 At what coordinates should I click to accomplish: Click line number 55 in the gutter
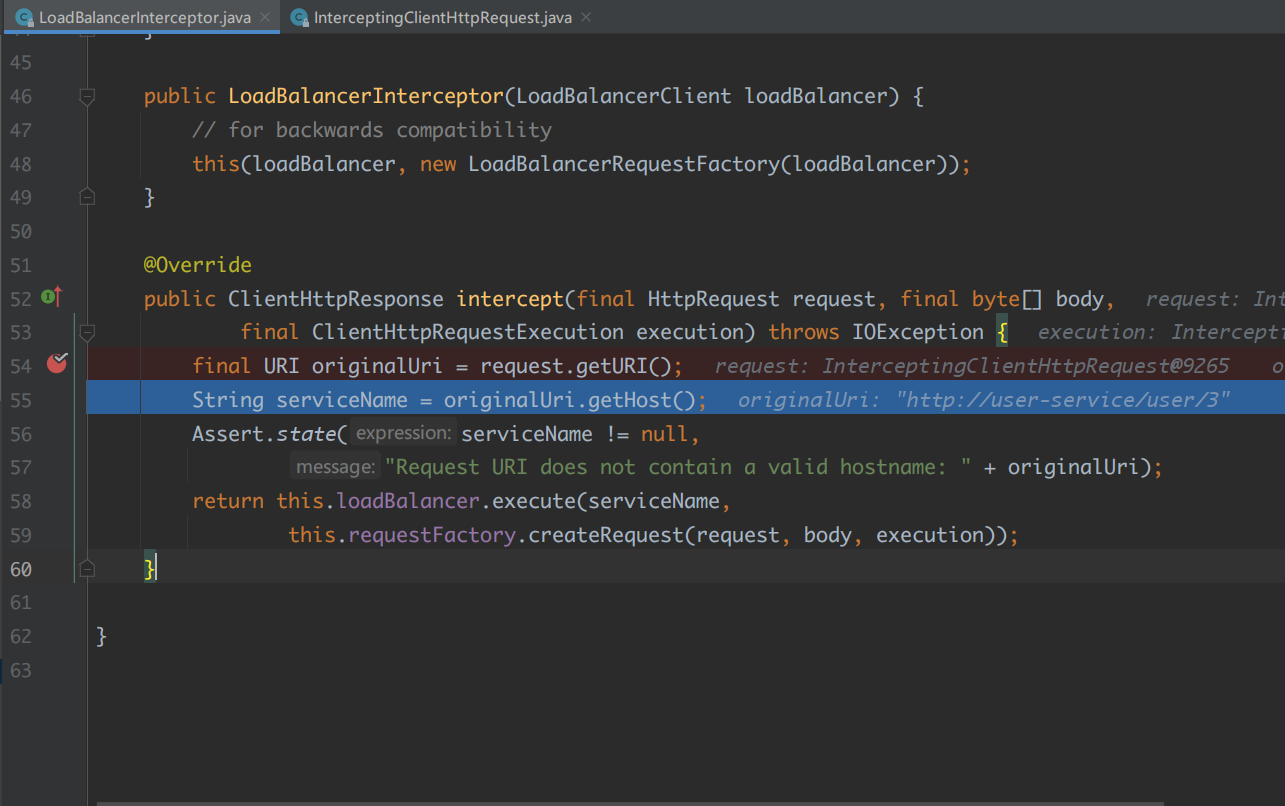[x=20, y=400]
